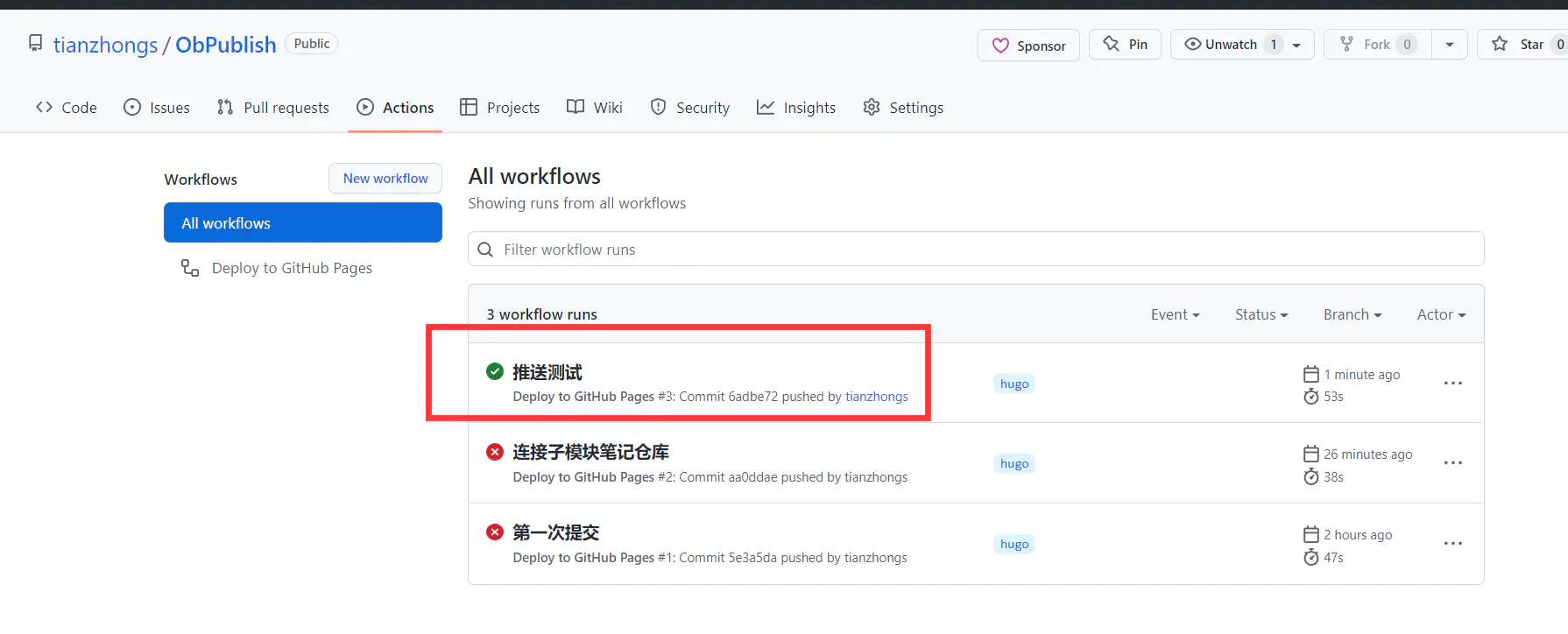Open the more options menu for run #2
Screen dimensions: 1568x634
point(1453,462)
